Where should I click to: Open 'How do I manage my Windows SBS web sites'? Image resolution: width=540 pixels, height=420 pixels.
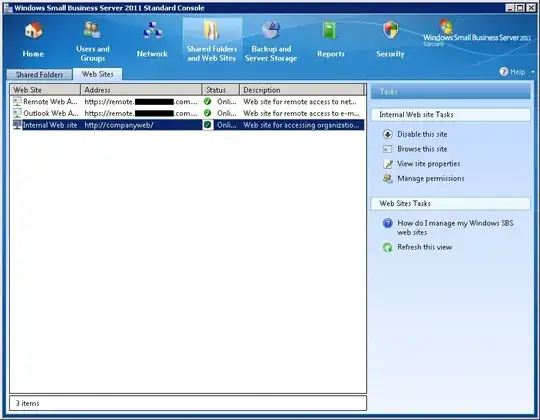pos(455,228)
